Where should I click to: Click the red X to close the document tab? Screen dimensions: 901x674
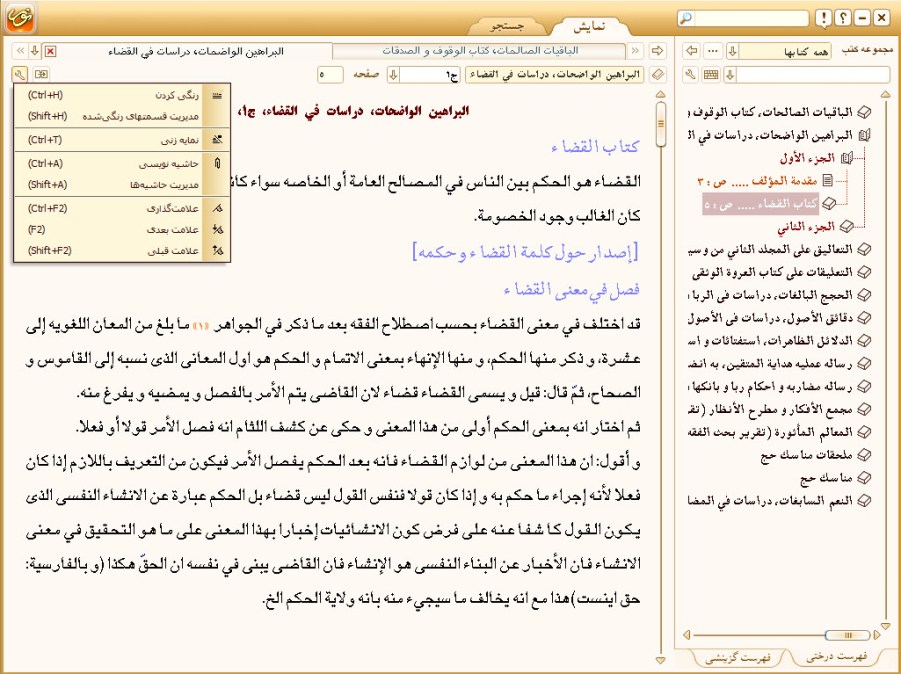(x=50, y=51)
